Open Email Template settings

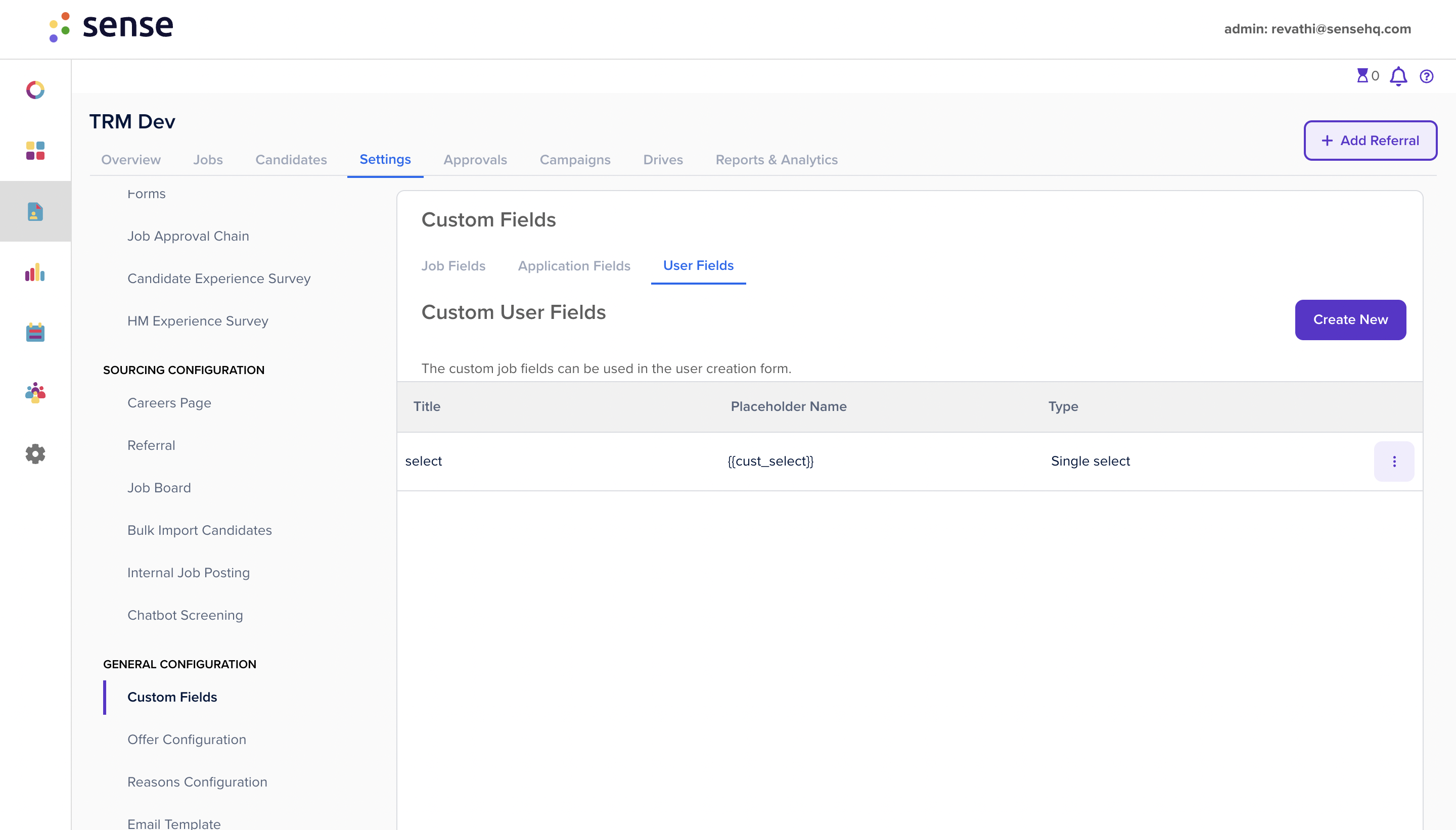tap(174, 824)
